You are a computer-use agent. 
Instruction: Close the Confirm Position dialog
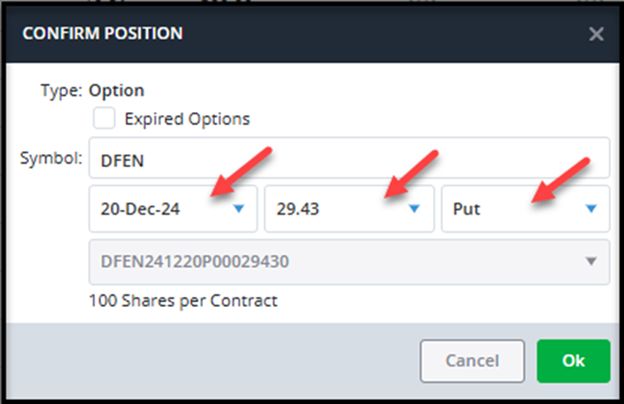(596, 34)
